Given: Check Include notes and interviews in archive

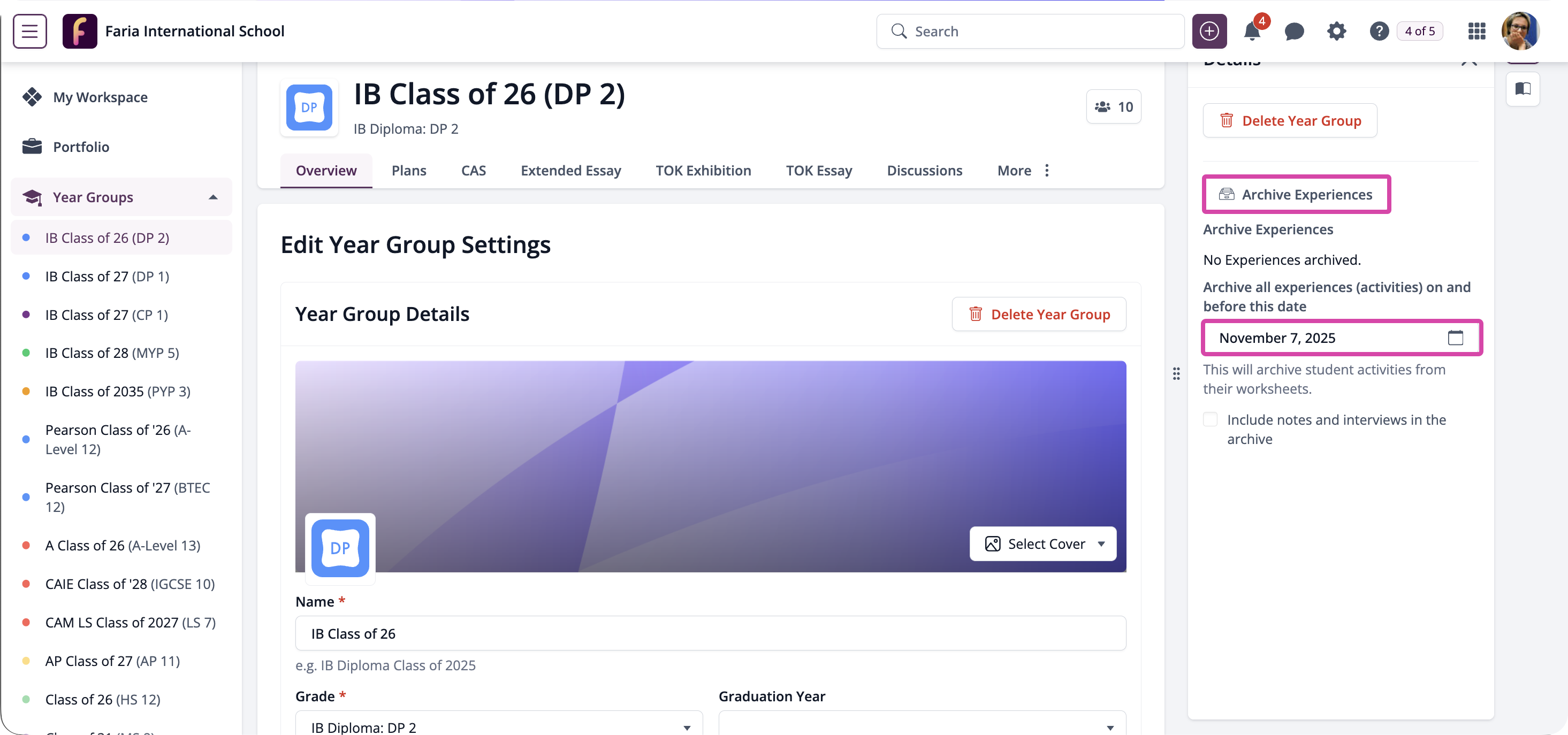Looking at the screenshot, I should pyautogui.click(x=1210, y=420).
